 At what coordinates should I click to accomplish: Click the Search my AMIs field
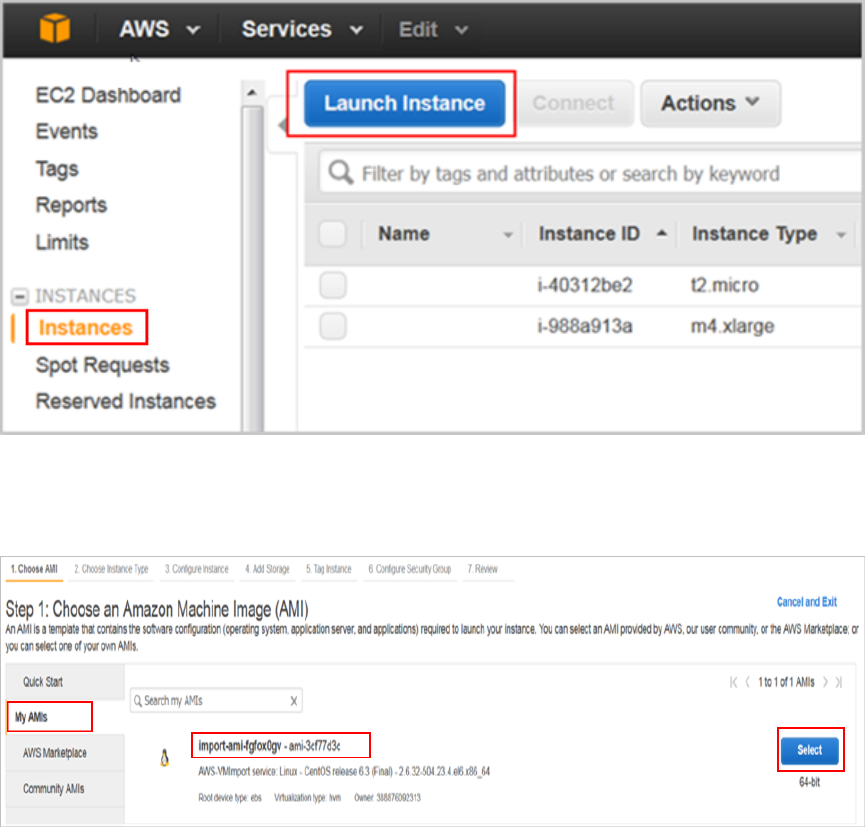[x=216, y=701]
